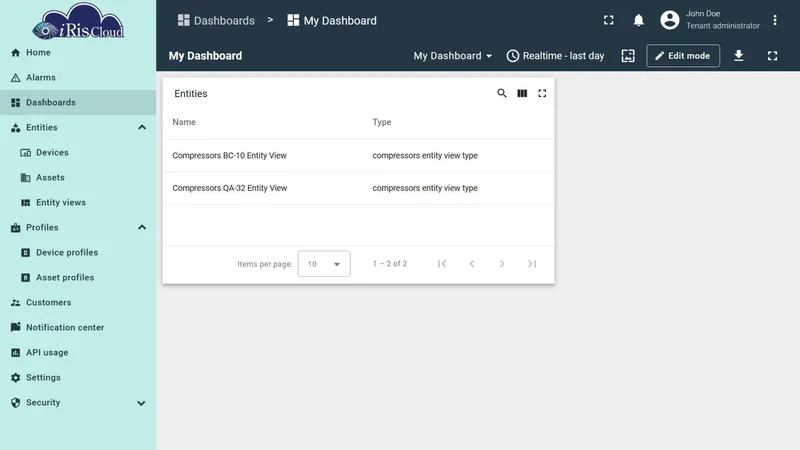The width and height of the screenshot is (800, 450).
Task: Go to previous page of Entities
Action: (472, 264)
